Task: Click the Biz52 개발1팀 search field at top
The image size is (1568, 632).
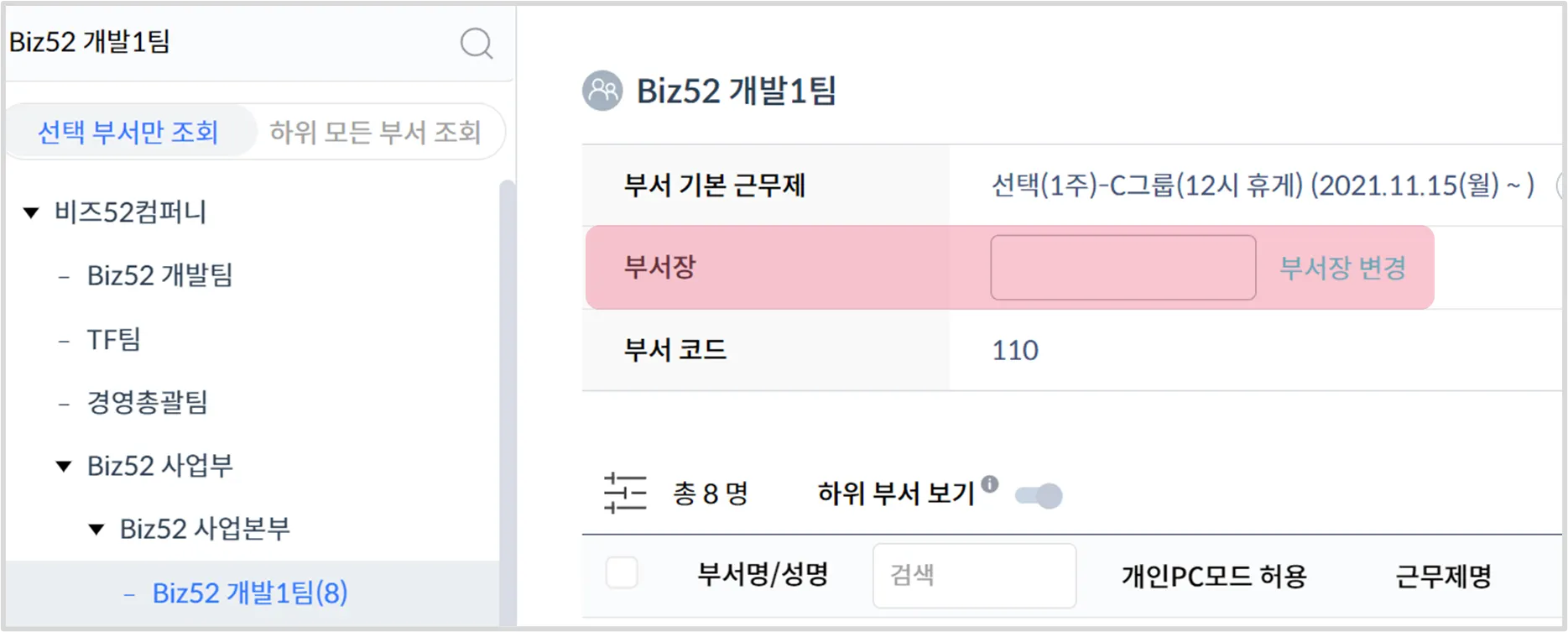Action: point(227,42)
